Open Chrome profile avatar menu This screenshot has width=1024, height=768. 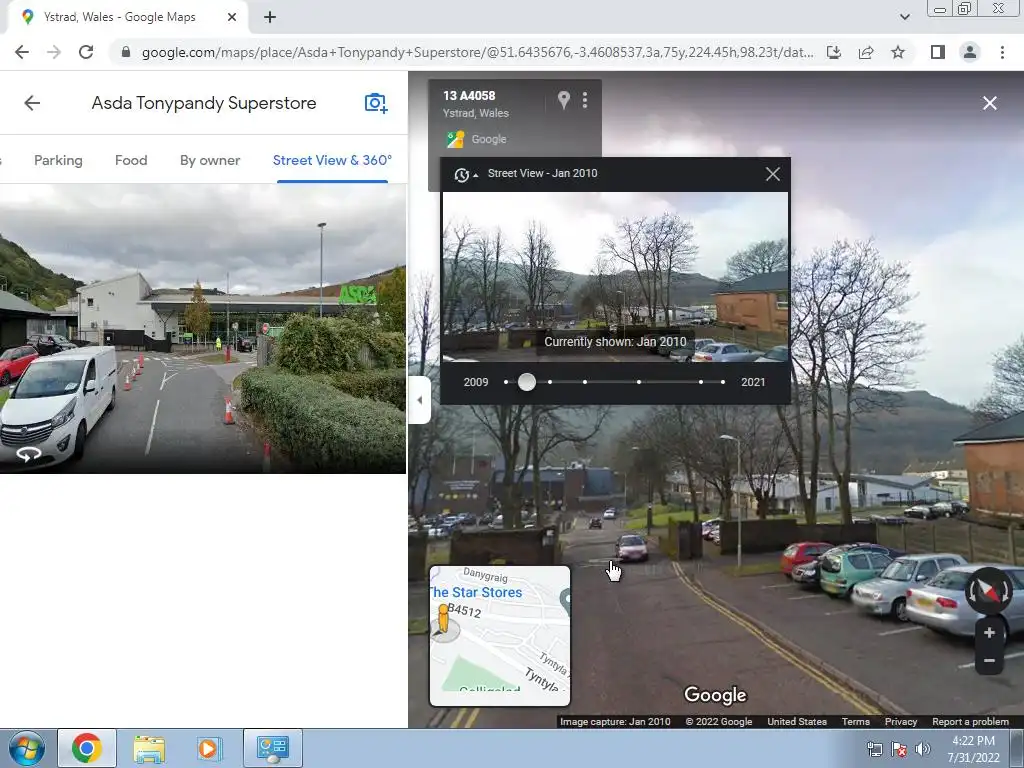click(x=970, y=52)
